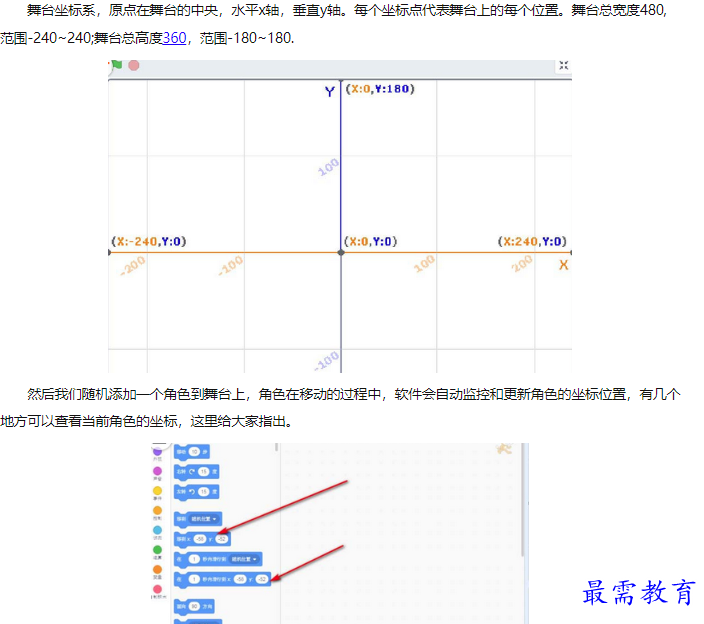
Task: Select the yellow 事件 events category
Action: pyautogui.click(x=157, y=491)
